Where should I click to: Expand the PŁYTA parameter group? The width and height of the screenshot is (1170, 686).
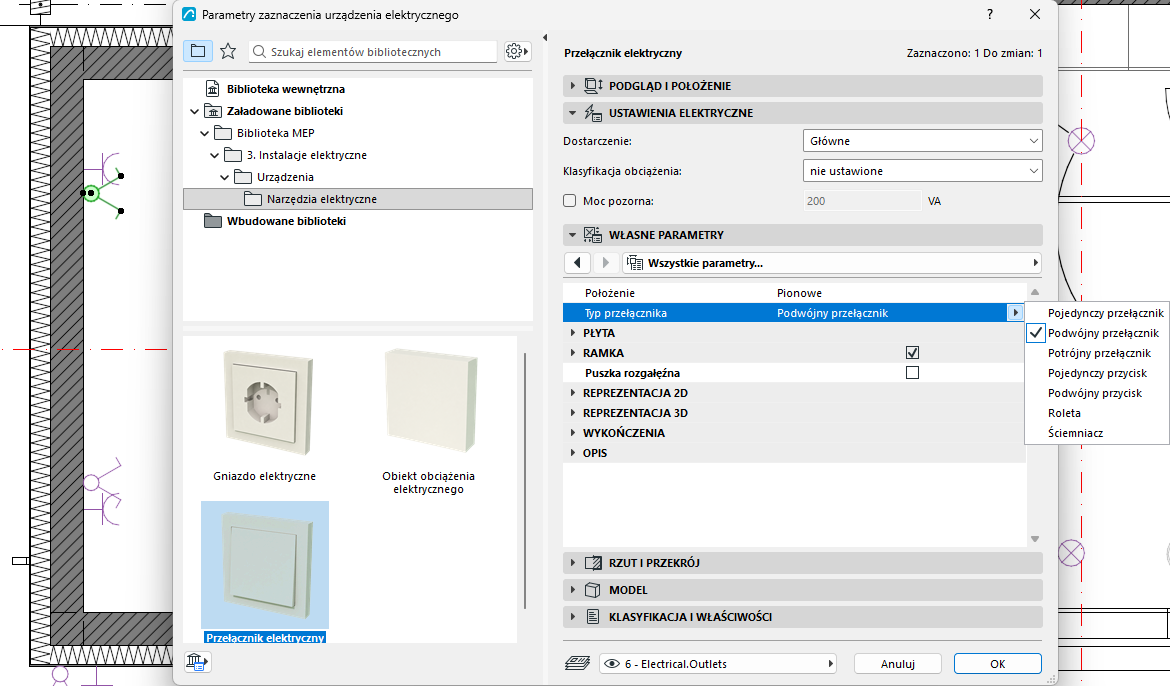[573, 333]
